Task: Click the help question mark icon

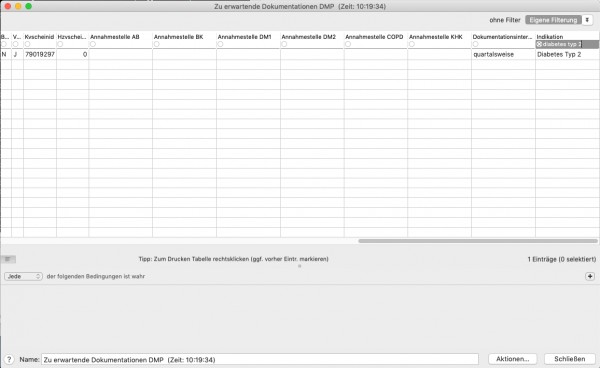Action: [9, 359]
